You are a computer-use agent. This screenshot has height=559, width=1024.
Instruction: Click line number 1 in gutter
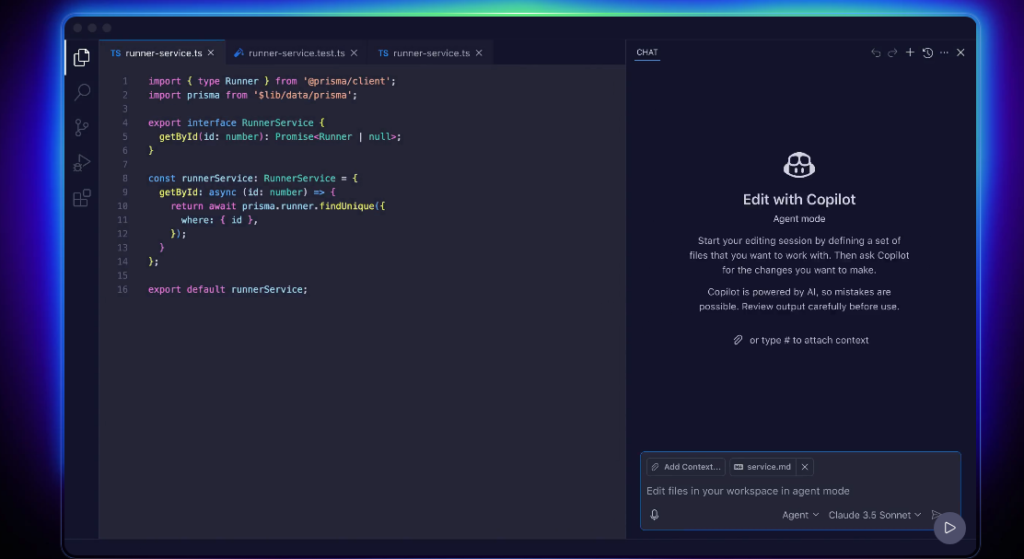(125, 82)
